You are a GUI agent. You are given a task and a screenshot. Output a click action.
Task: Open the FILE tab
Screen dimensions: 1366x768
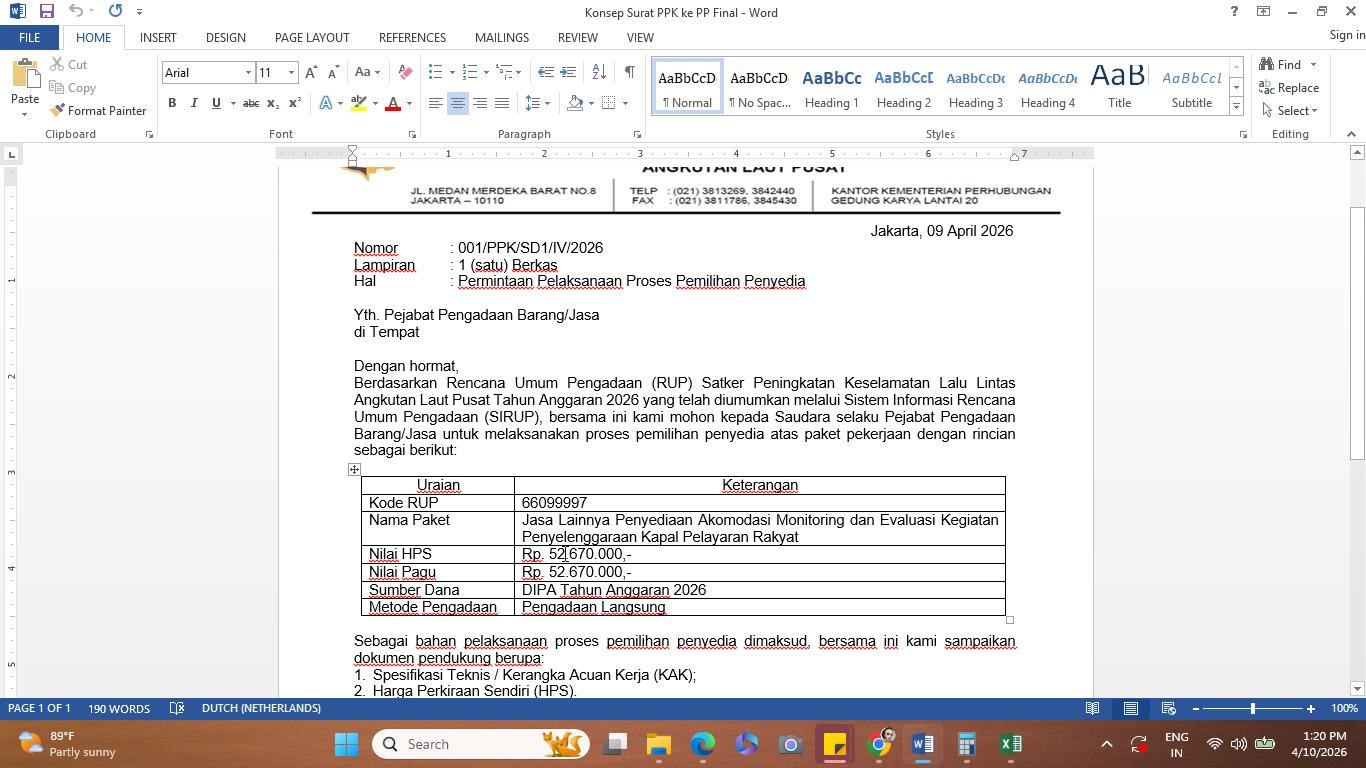click(x=29, y=37)
